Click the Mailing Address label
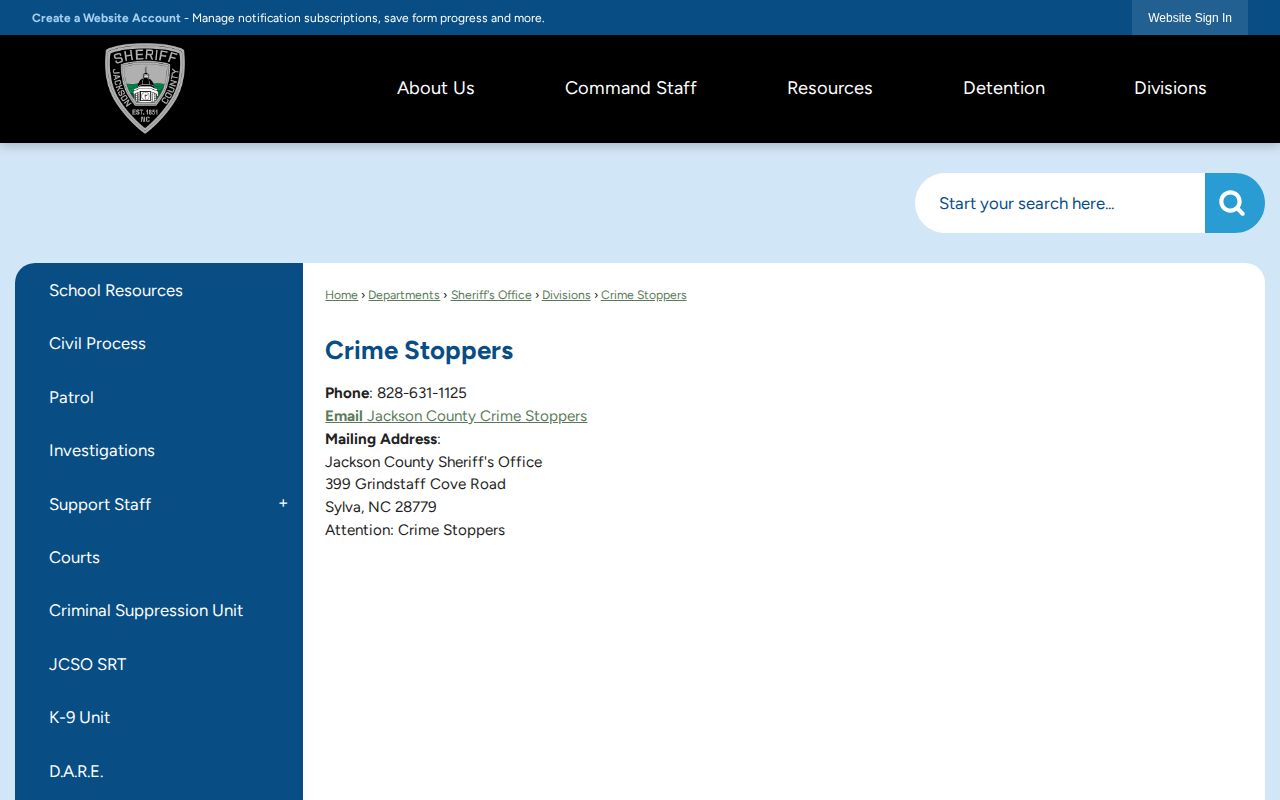This screenshot has height=800, width=1280. click(381, 439)
